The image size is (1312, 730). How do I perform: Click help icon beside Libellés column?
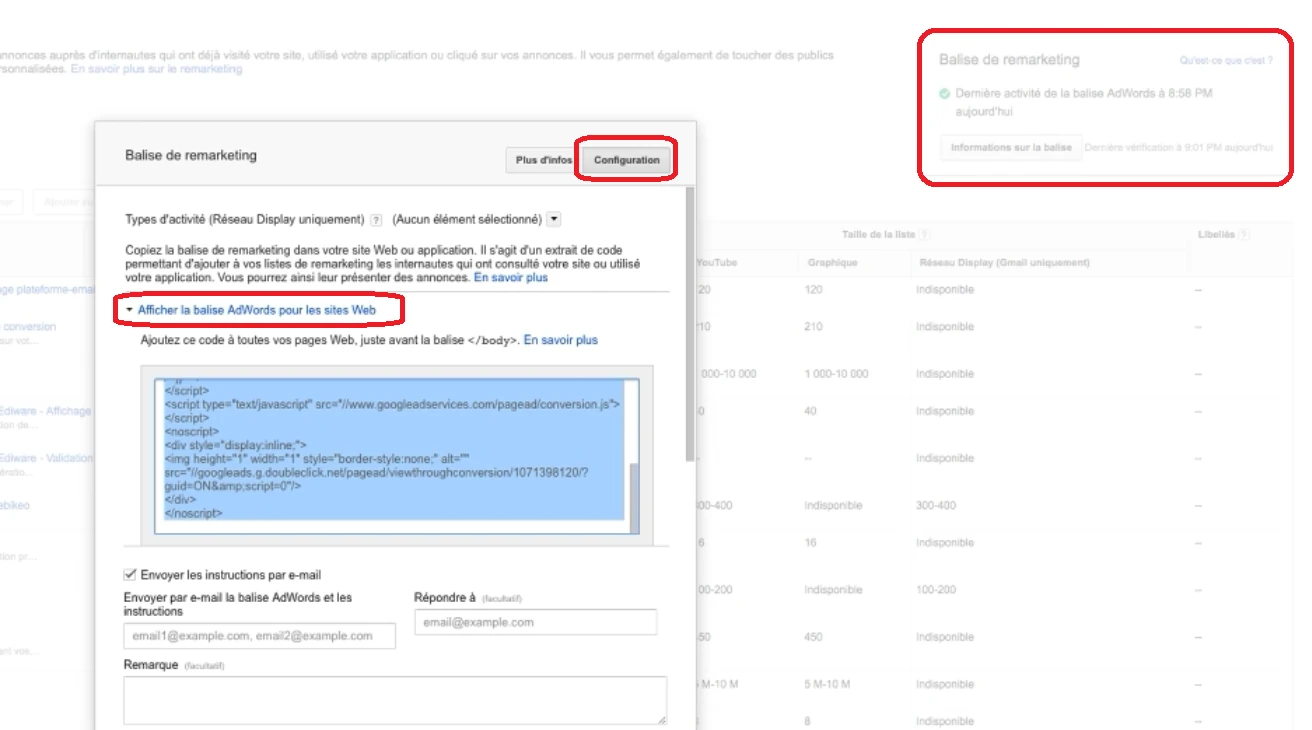1243,235
